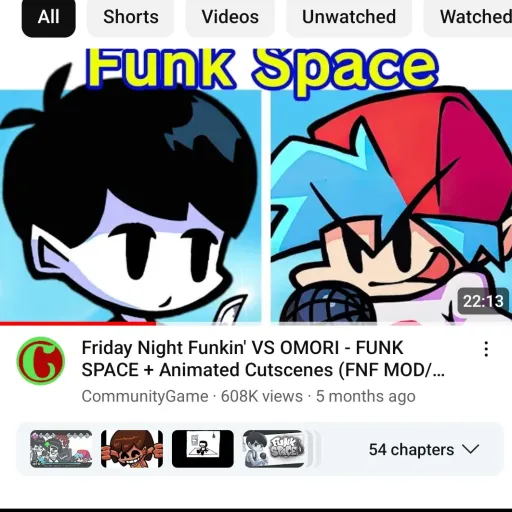Image resolution: width=512 pixels, height=512 pixels.
Task: Click the 22:13 duration badge
Action: coord(483,301)
